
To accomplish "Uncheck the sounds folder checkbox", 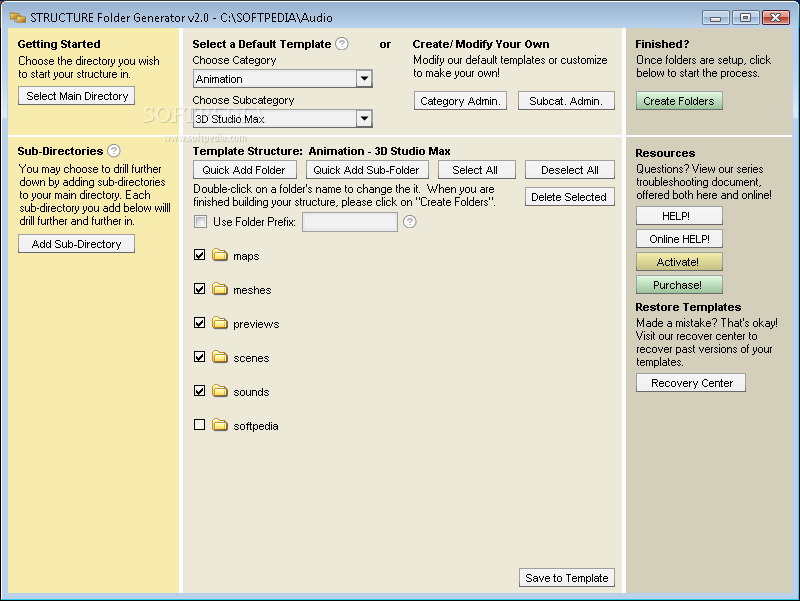I will click(199, 391).
